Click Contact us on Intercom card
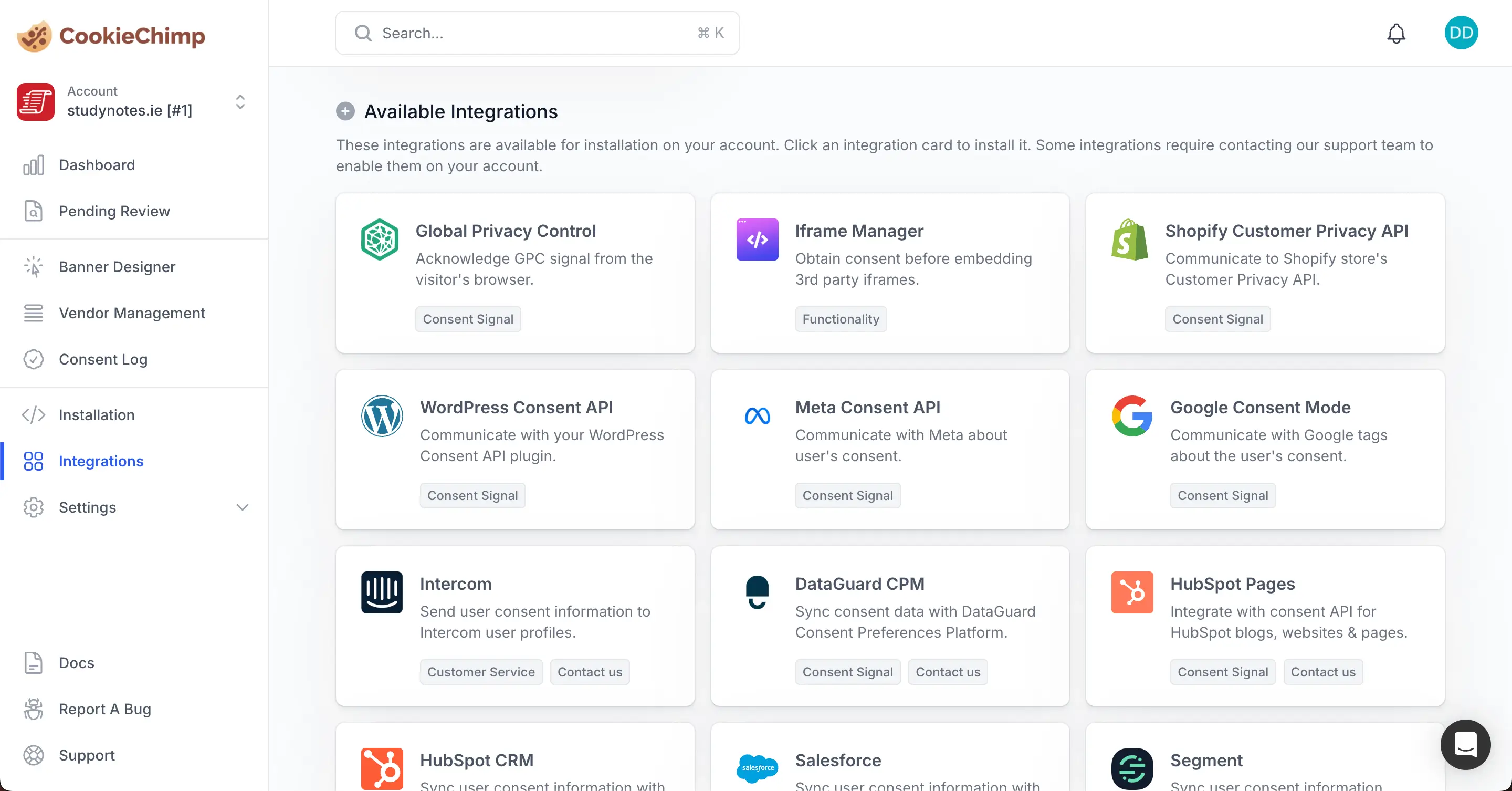Screen dimensions: 1512x791 coord(590,672)
